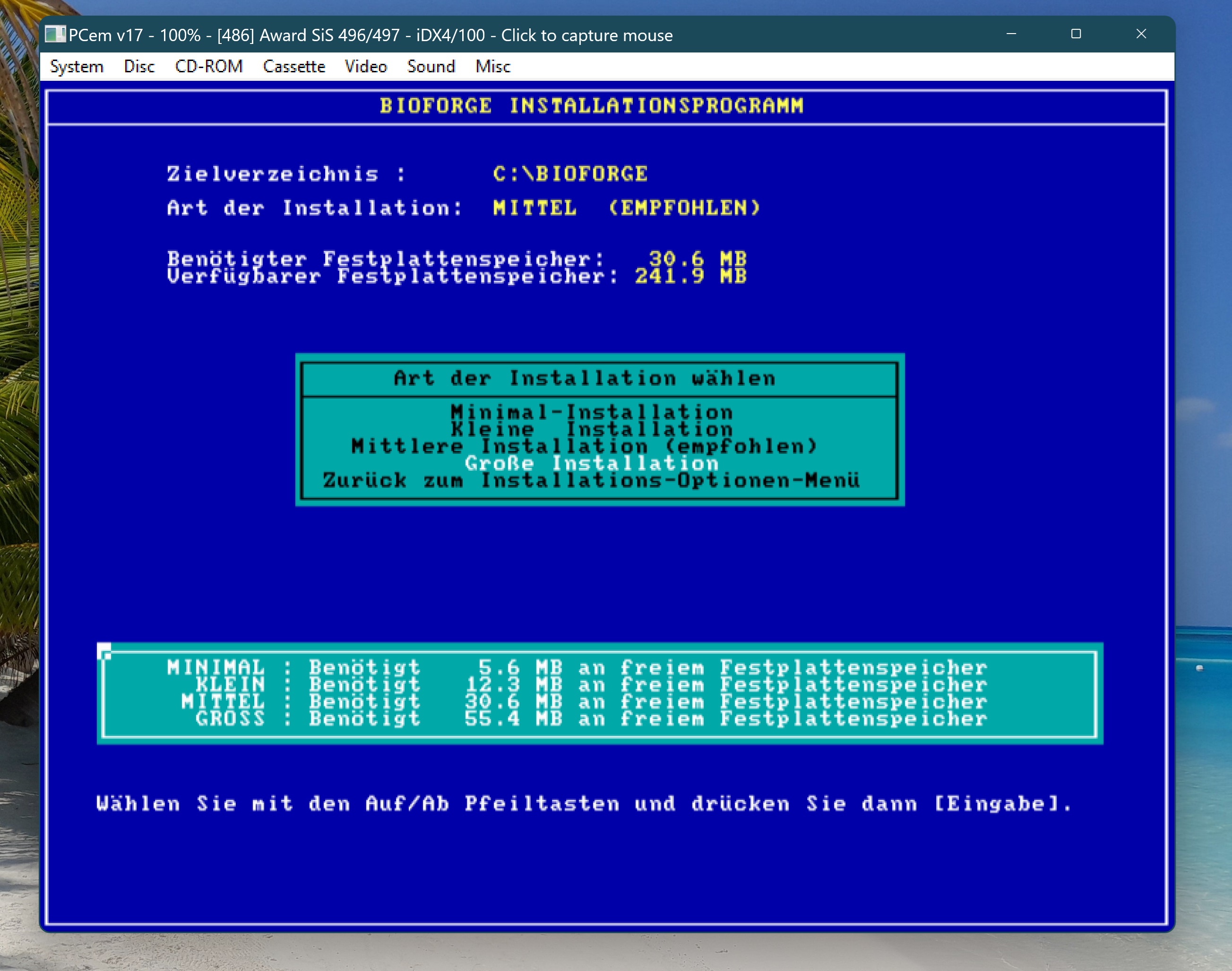Click the mouse cursor block in info box
Viewport: 1232px width, 971px height.
(104, 651)
